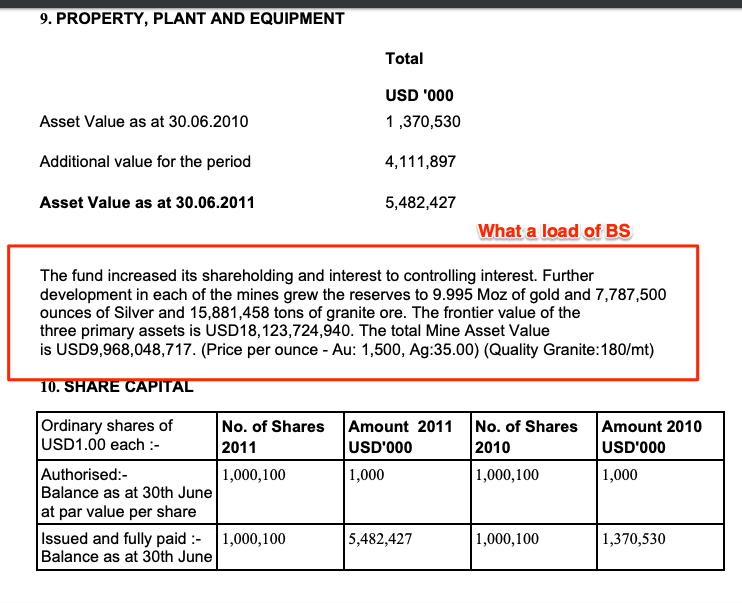This screenshot has width=742, height=603.
Task: Click the 5,482,427 total under Property section
Action: 420,202
